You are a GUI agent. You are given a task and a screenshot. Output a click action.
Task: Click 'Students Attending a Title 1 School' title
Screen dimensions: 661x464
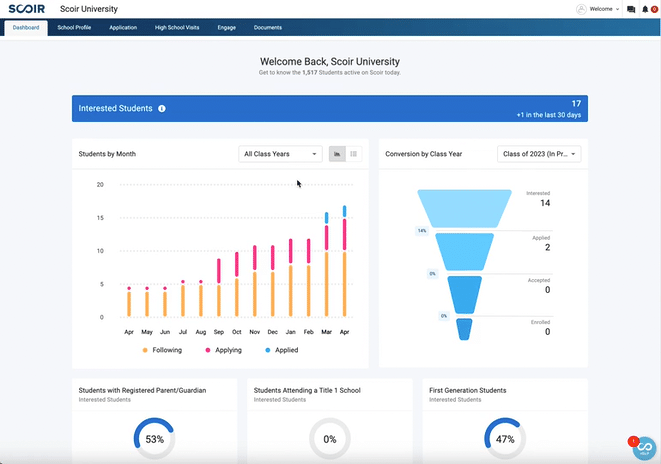(307, 391)
